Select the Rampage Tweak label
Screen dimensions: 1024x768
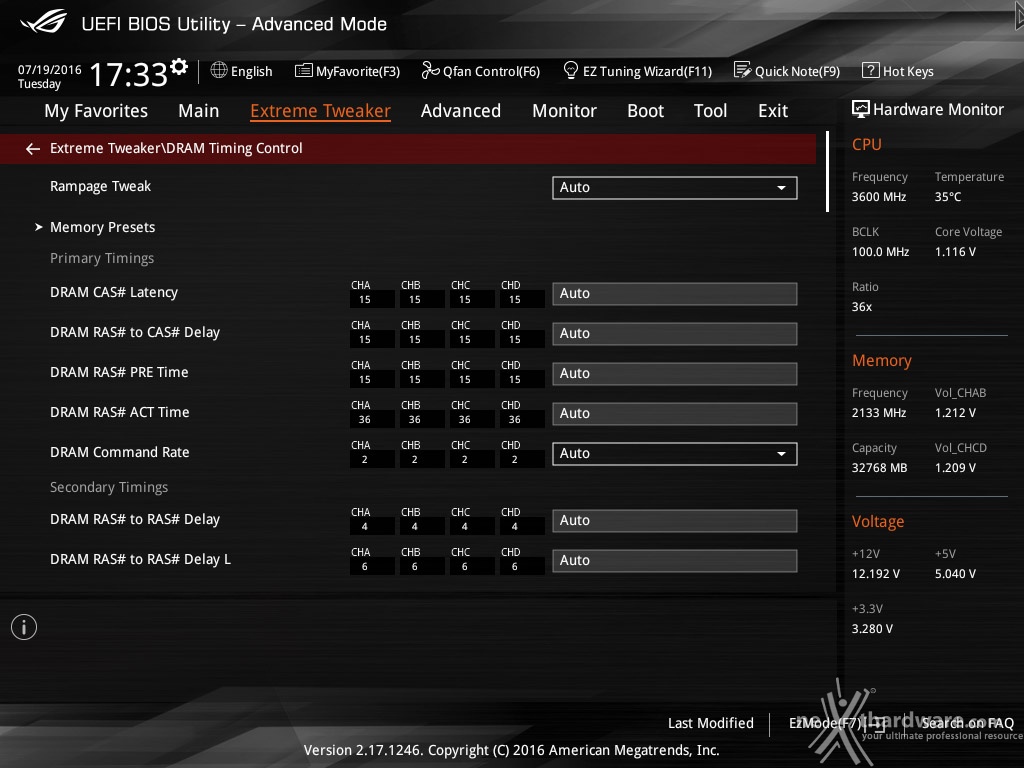(101, 187)
